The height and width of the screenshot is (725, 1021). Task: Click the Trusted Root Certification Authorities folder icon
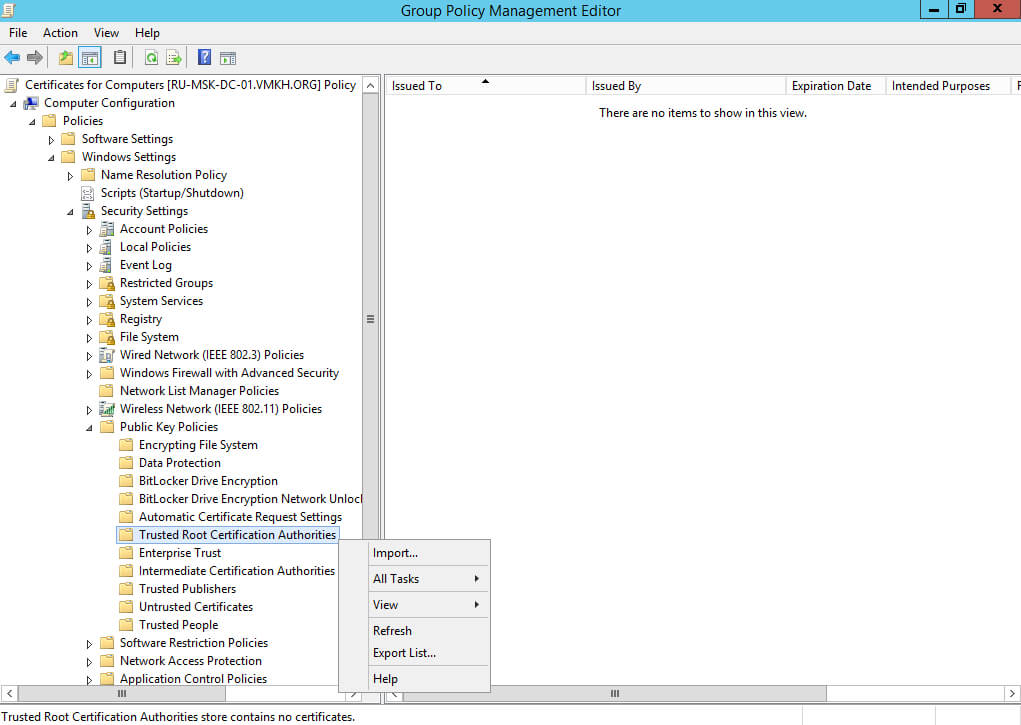pyautogui.click(x=126, y=535)
